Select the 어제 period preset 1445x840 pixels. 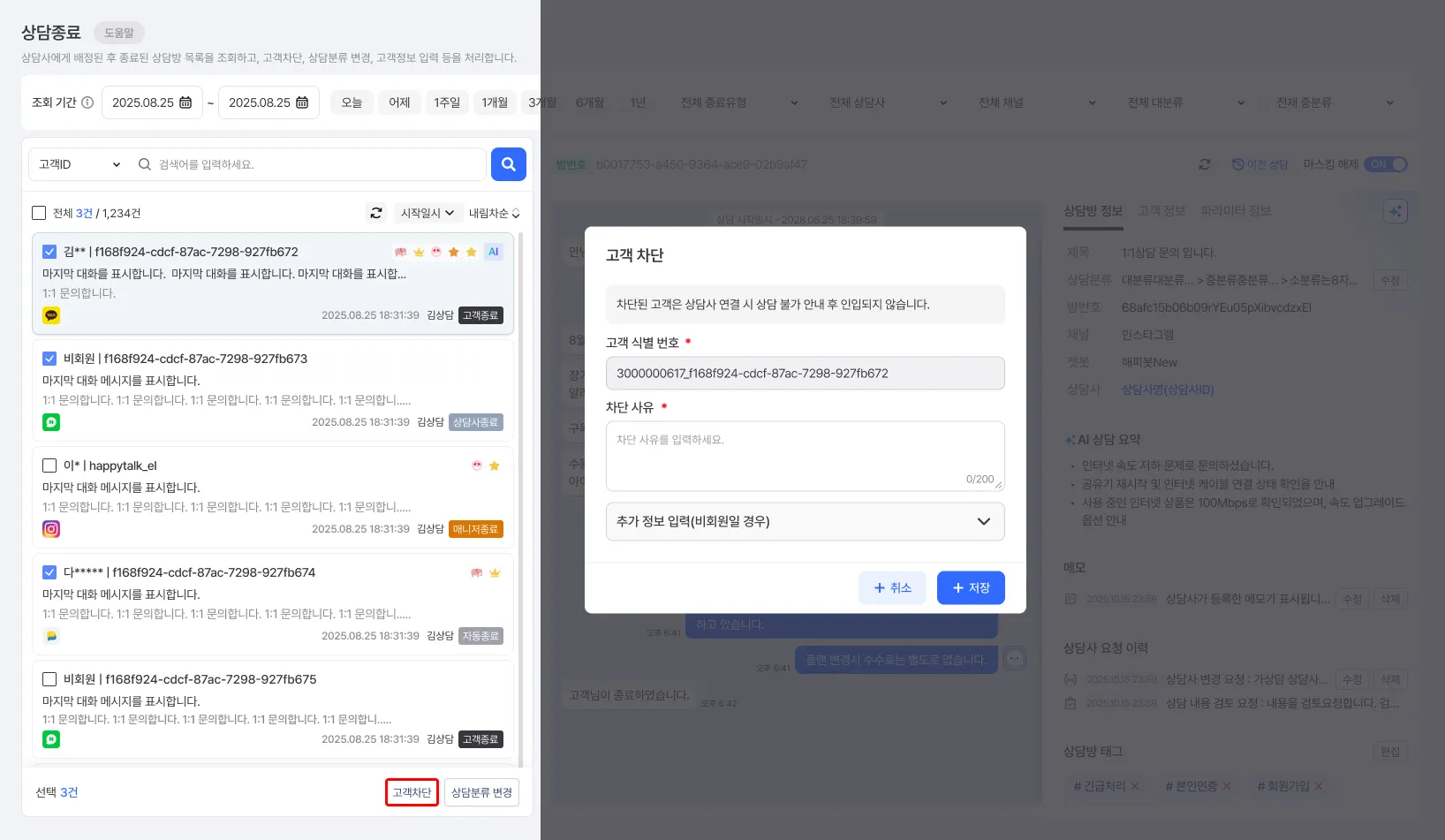399,102
